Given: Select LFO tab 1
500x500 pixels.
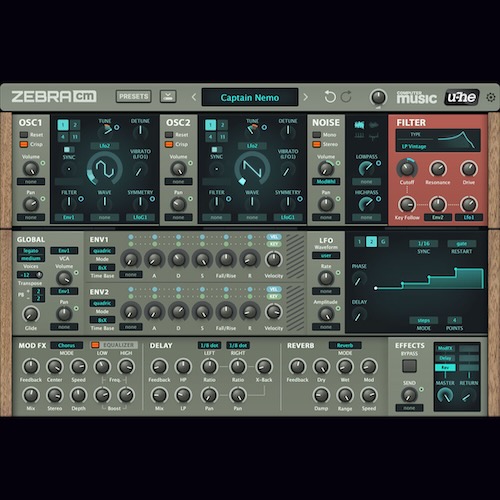Looking at the screenshot, I should (x=359, y=242).
